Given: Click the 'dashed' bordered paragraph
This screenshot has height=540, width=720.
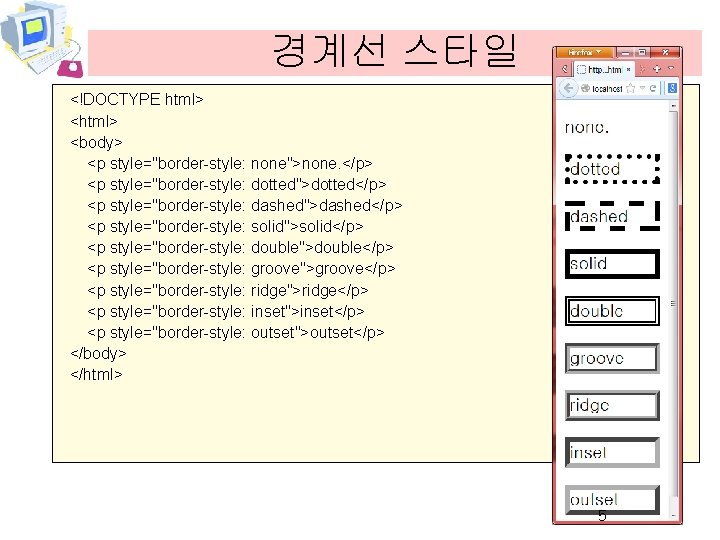Looking at the screenshot, I should tap(612, 216).
